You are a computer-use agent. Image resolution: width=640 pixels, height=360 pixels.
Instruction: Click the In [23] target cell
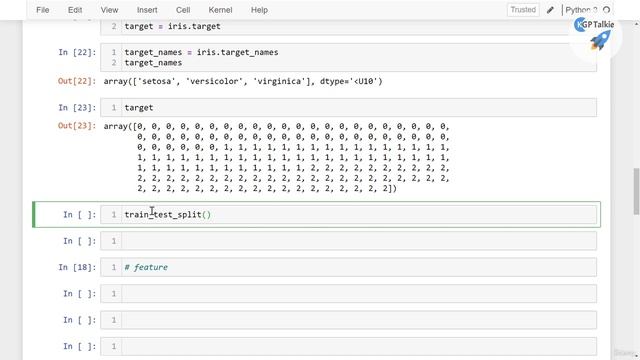[349, 108]
